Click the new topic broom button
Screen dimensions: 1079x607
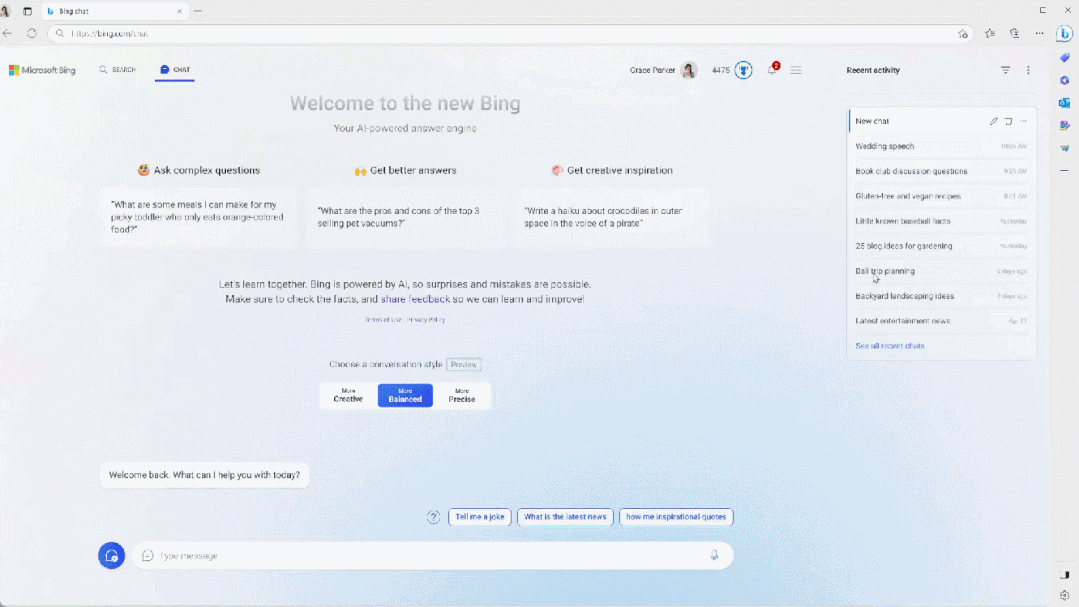(111, 555)
